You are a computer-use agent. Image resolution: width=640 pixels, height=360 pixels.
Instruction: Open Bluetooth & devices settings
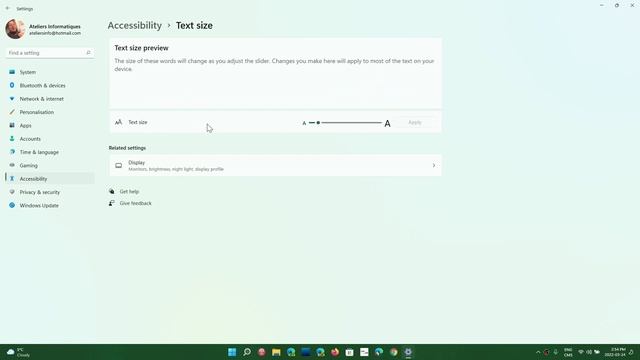(x=50, y=85)
